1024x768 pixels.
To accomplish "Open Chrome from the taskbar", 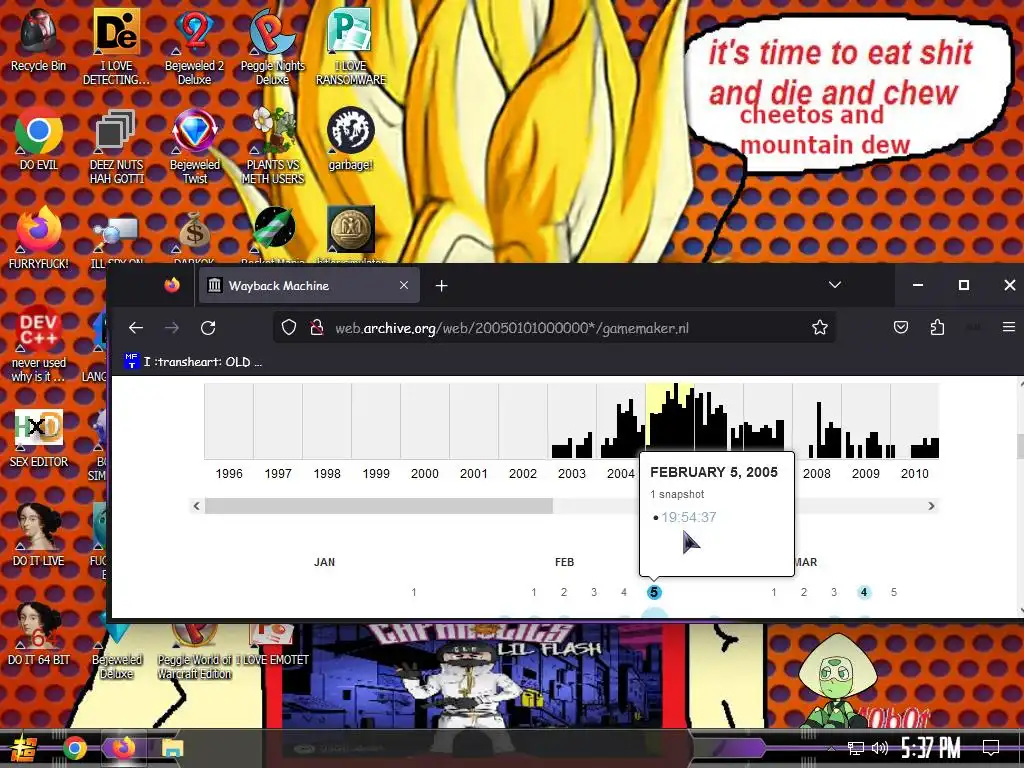I will point(74,748).
